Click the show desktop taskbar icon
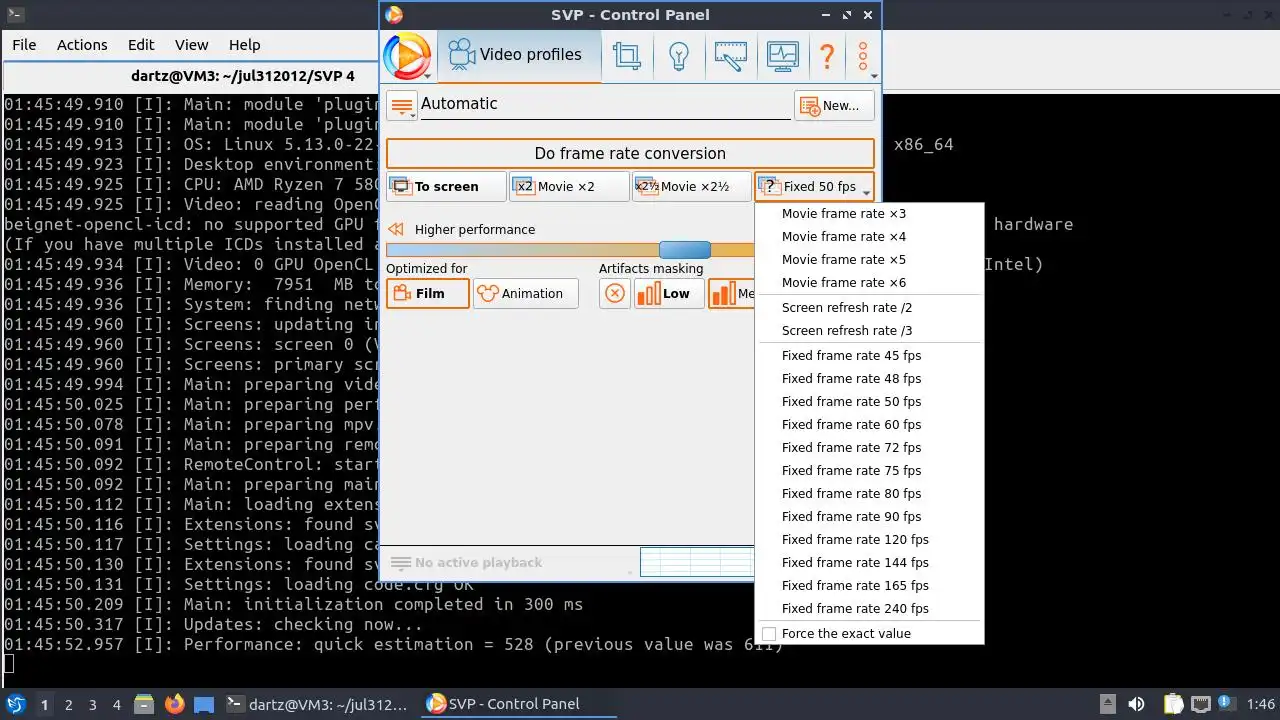 (204, 704)
